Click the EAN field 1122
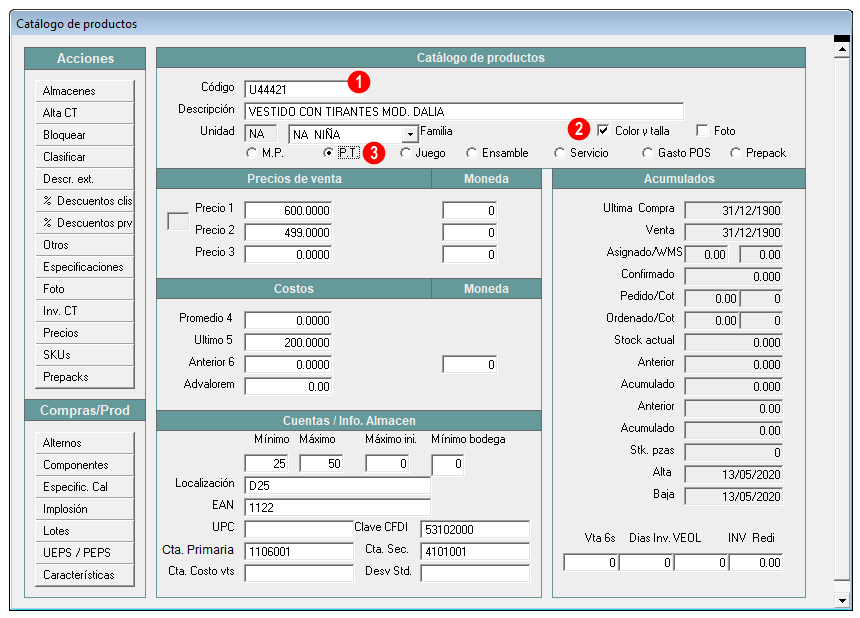This screenshot has width=860, height=618. [x=337, y=507]
